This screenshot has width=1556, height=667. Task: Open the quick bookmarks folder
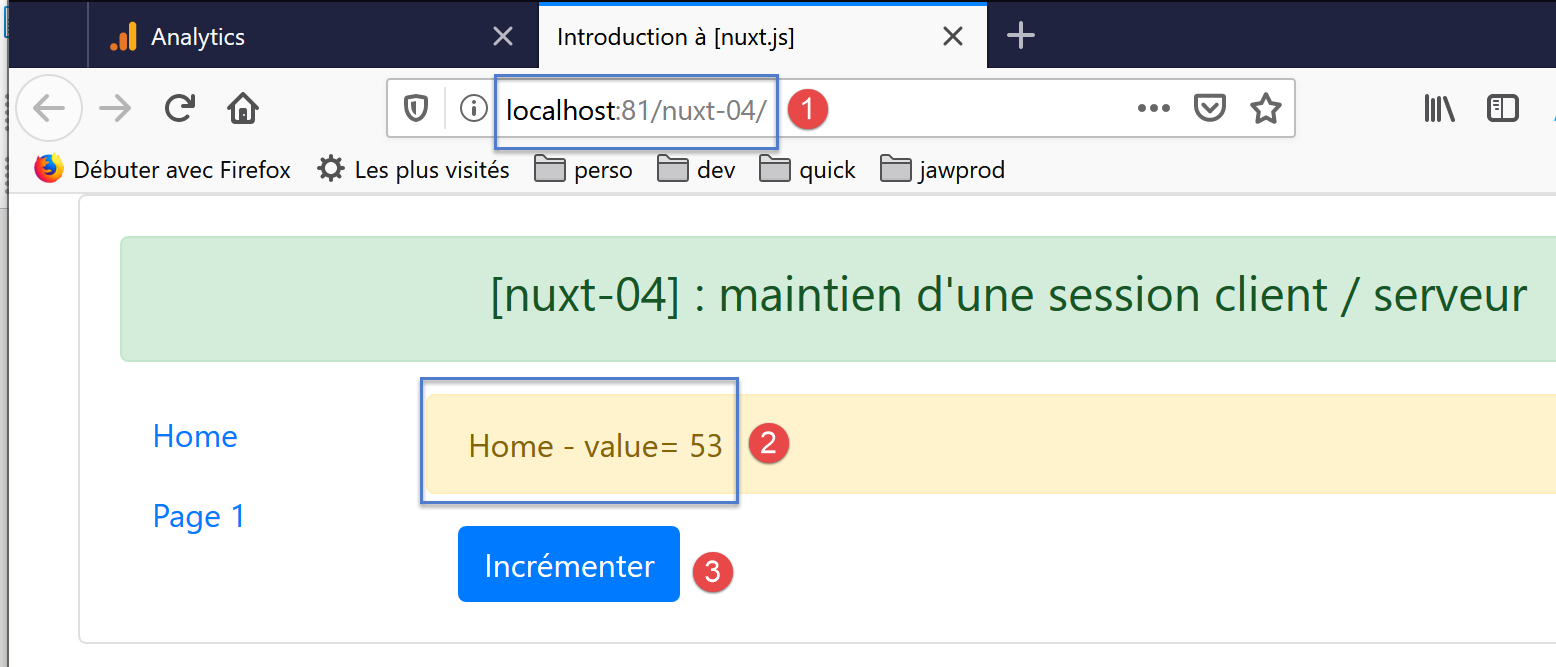pyautogui.click(x=808, y=170)
